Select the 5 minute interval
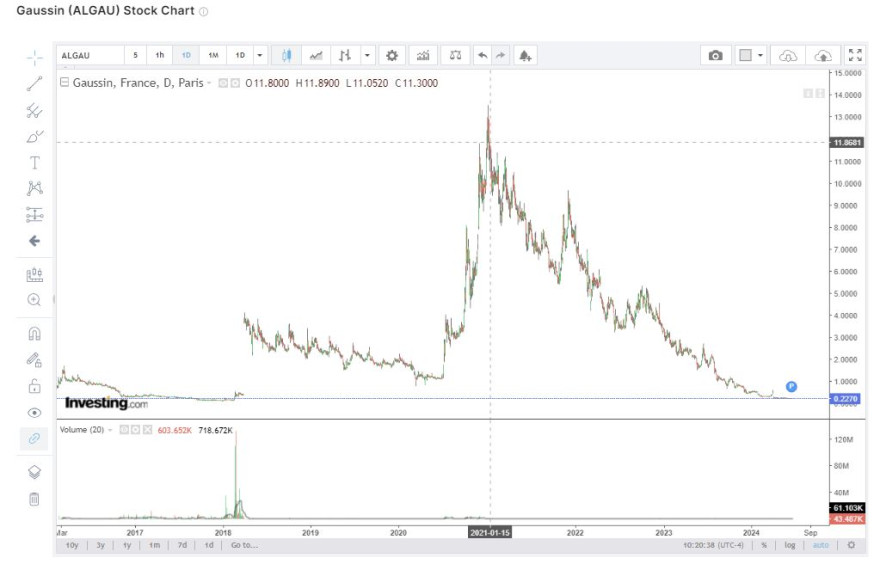Screen dimensions: 880x564 135,56
